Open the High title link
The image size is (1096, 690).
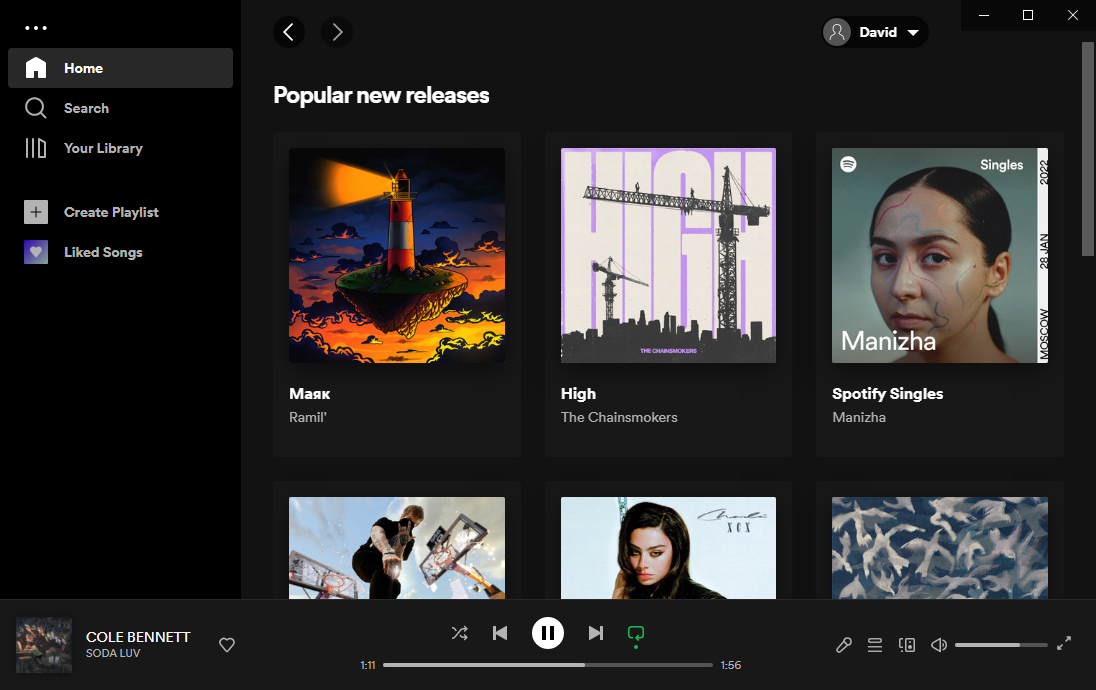pos(578,394)
